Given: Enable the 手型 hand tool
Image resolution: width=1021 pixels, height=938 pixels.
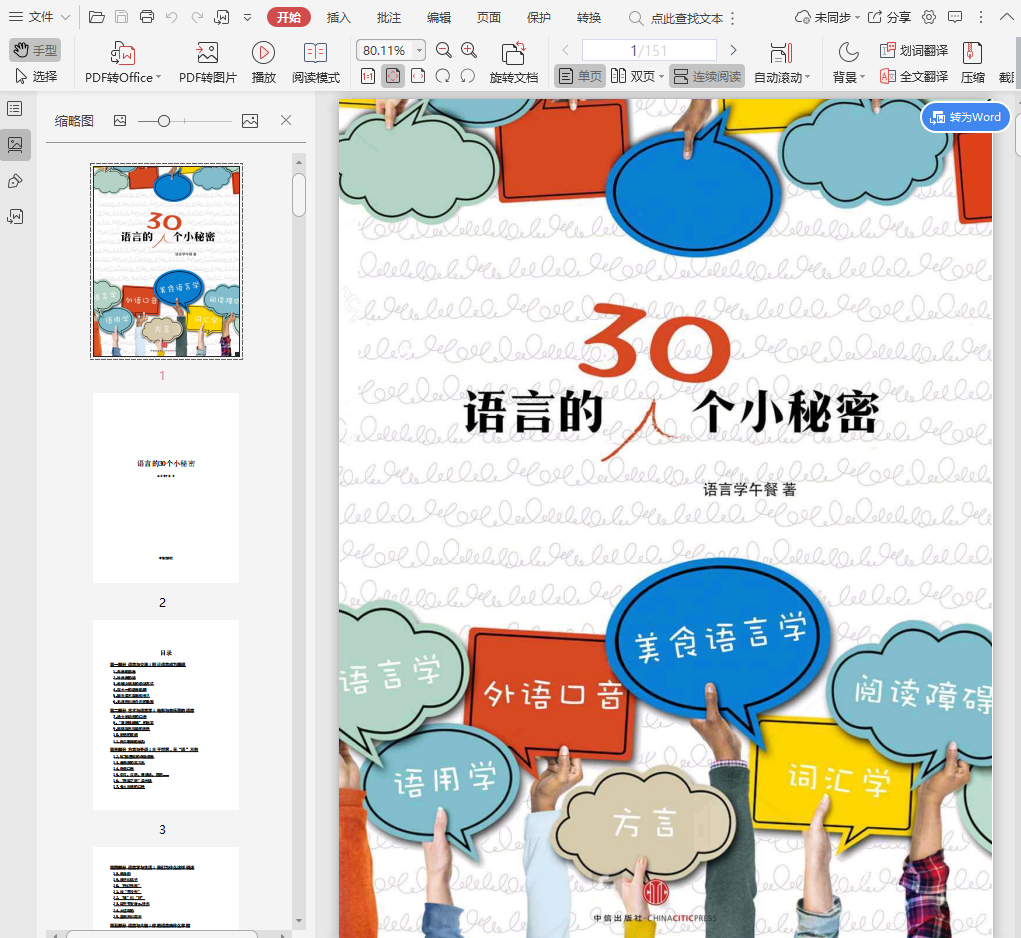Looking at the screenshot, I should (35, 50).
